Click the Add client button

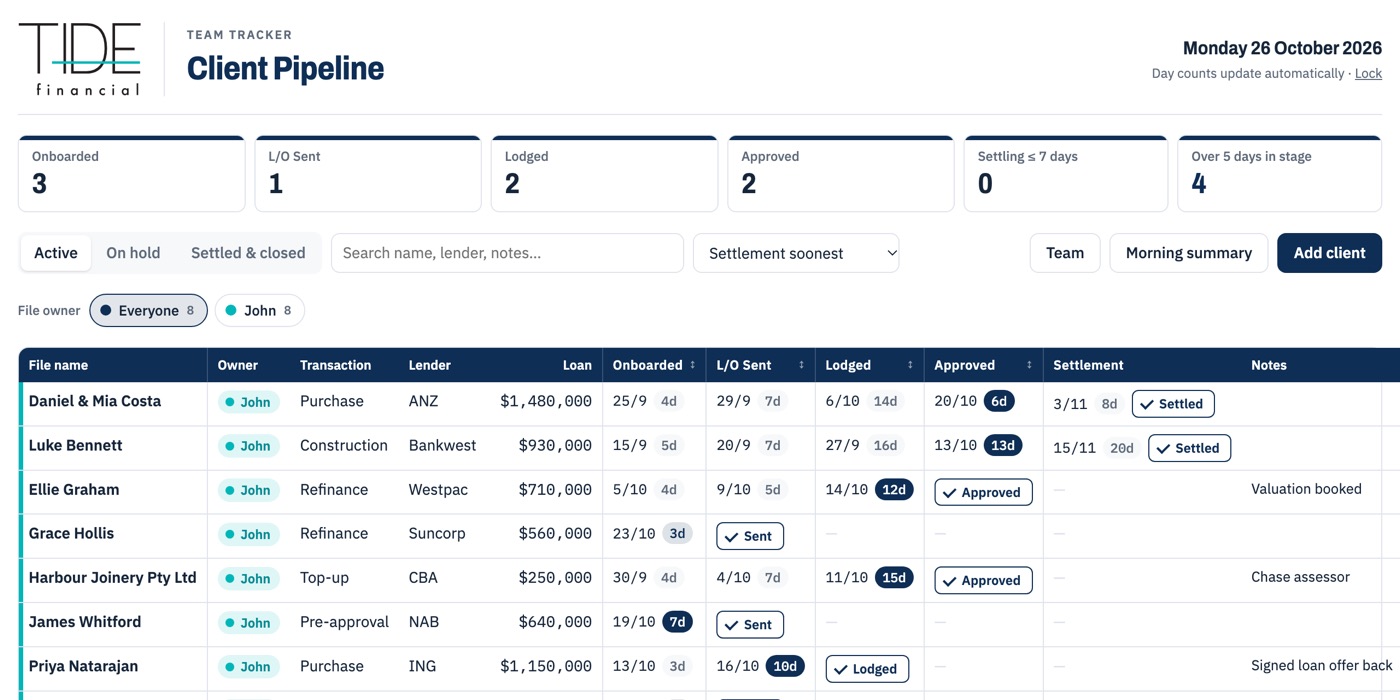pos(1329,253)
